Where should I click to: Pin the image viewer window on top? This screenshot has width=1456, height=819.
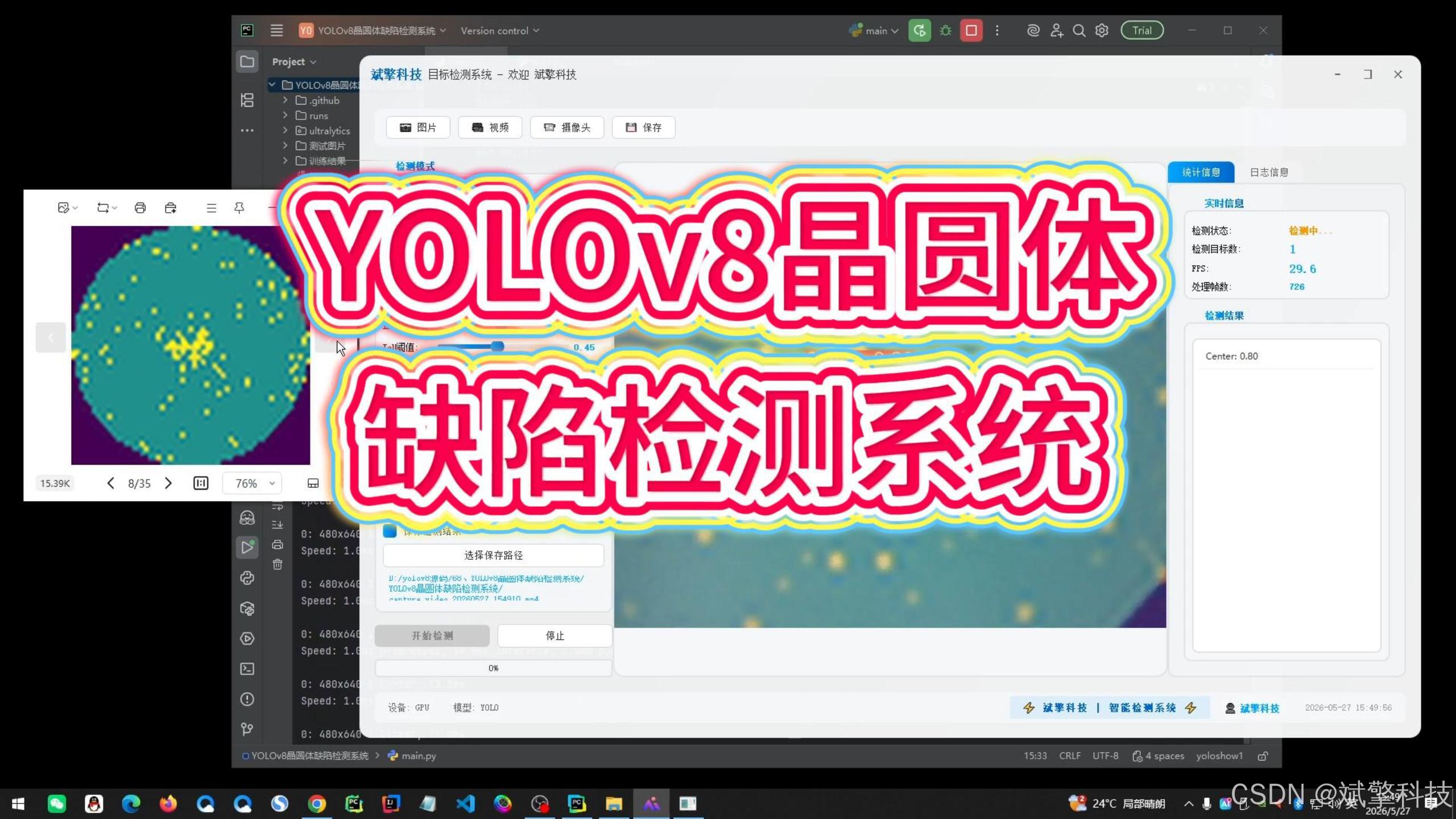(x=239, y=208)
